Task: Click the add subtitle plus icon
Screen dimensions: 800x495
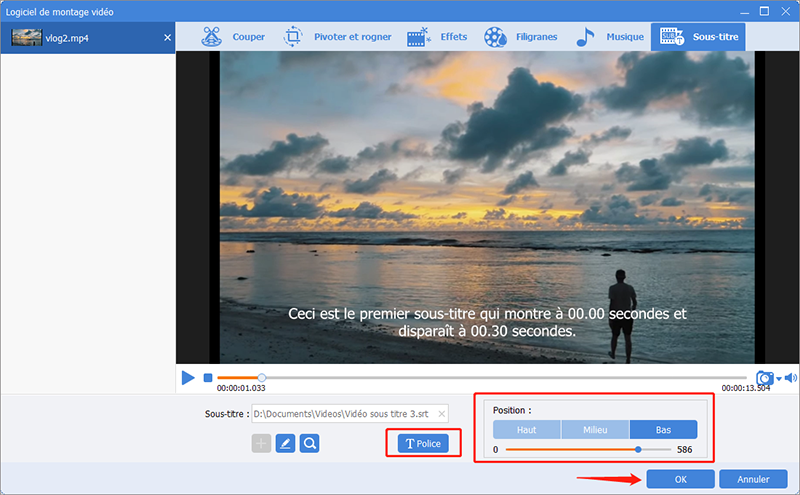Action: [x=260, y=443]
